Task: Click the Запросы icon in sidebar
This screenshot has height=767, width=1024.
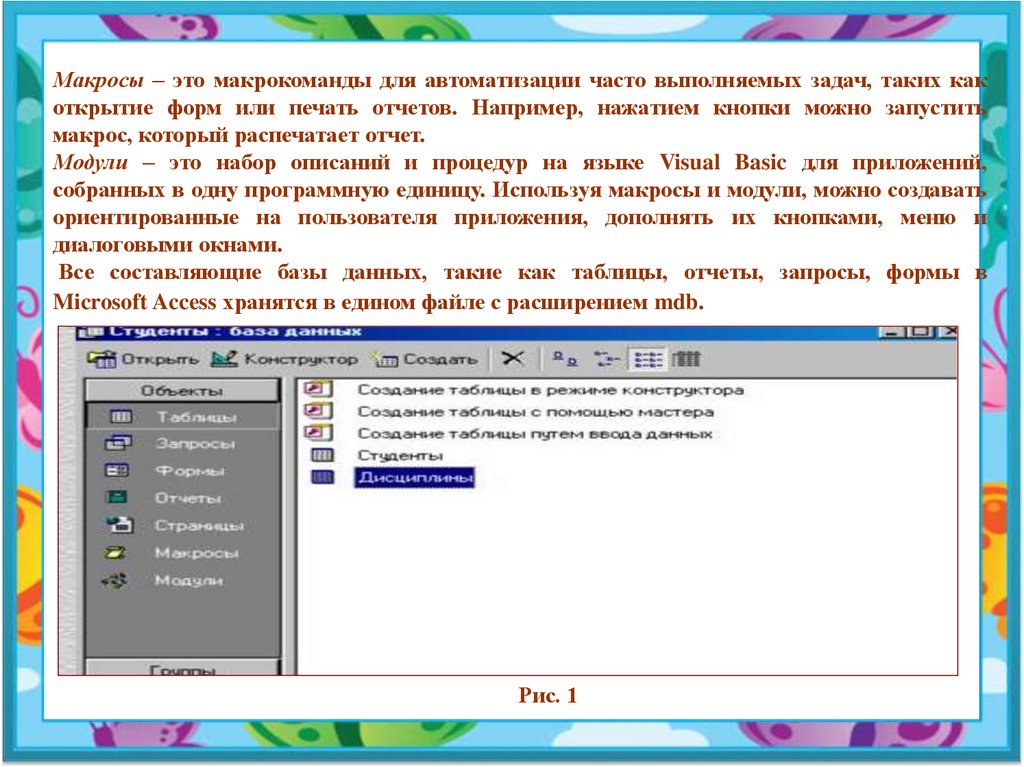Action: (x=118, y=443)
